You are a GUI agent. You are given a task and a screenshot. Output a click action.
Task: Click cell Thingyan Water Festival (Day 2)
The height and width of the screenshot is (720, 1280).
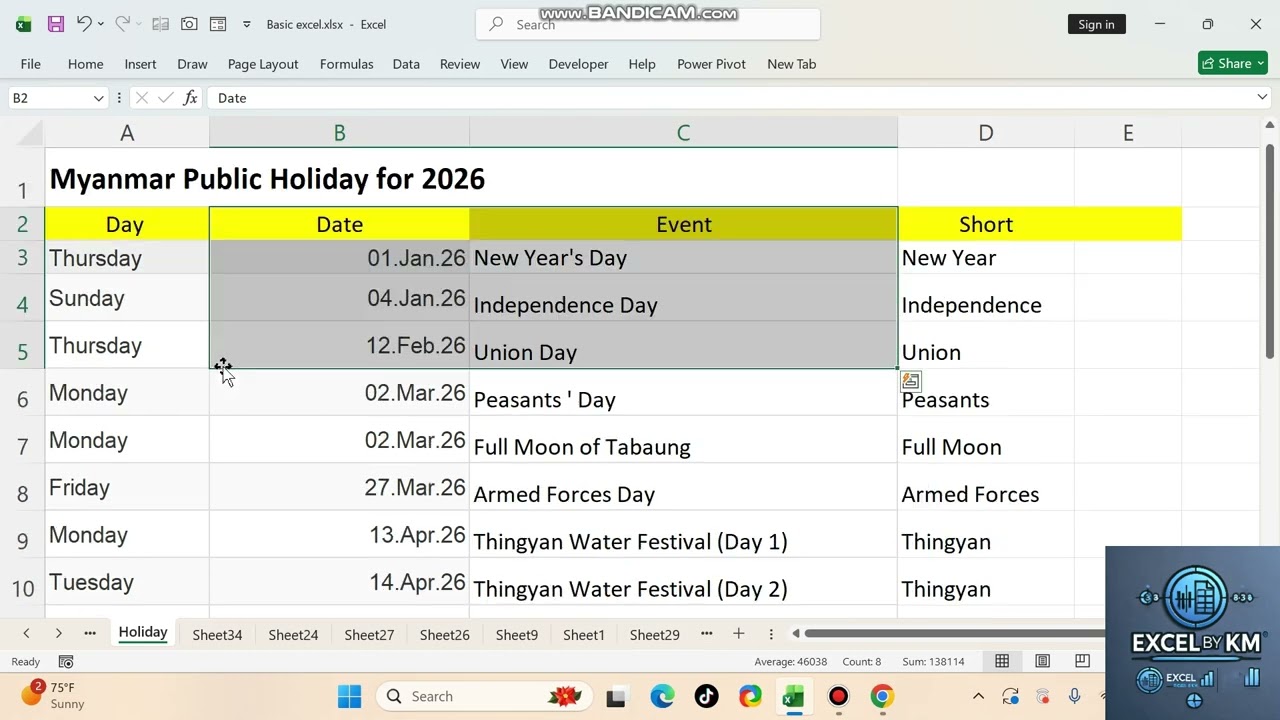point(683,582)
